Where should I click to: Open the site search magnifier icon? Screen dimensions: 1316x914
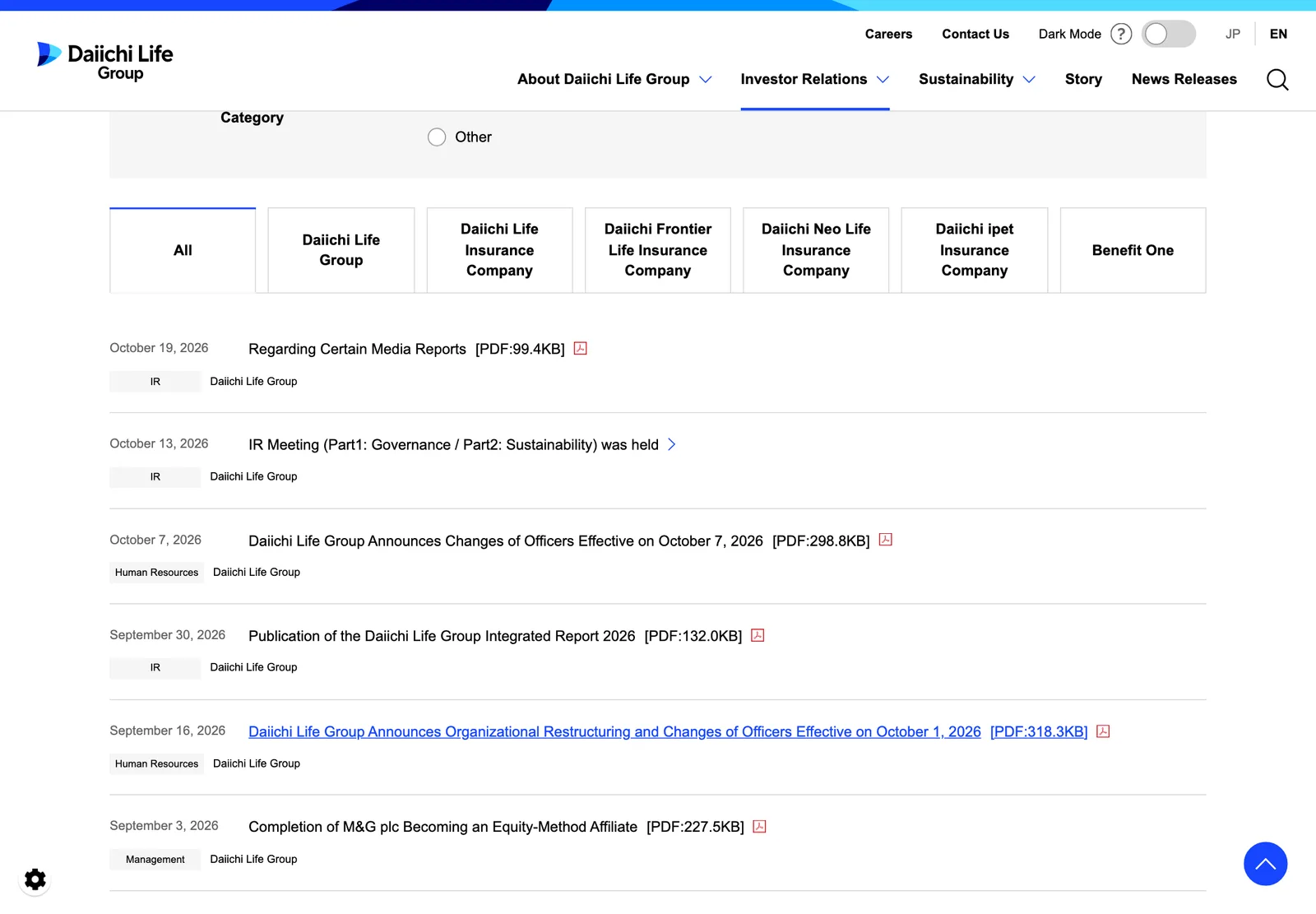1277,80
